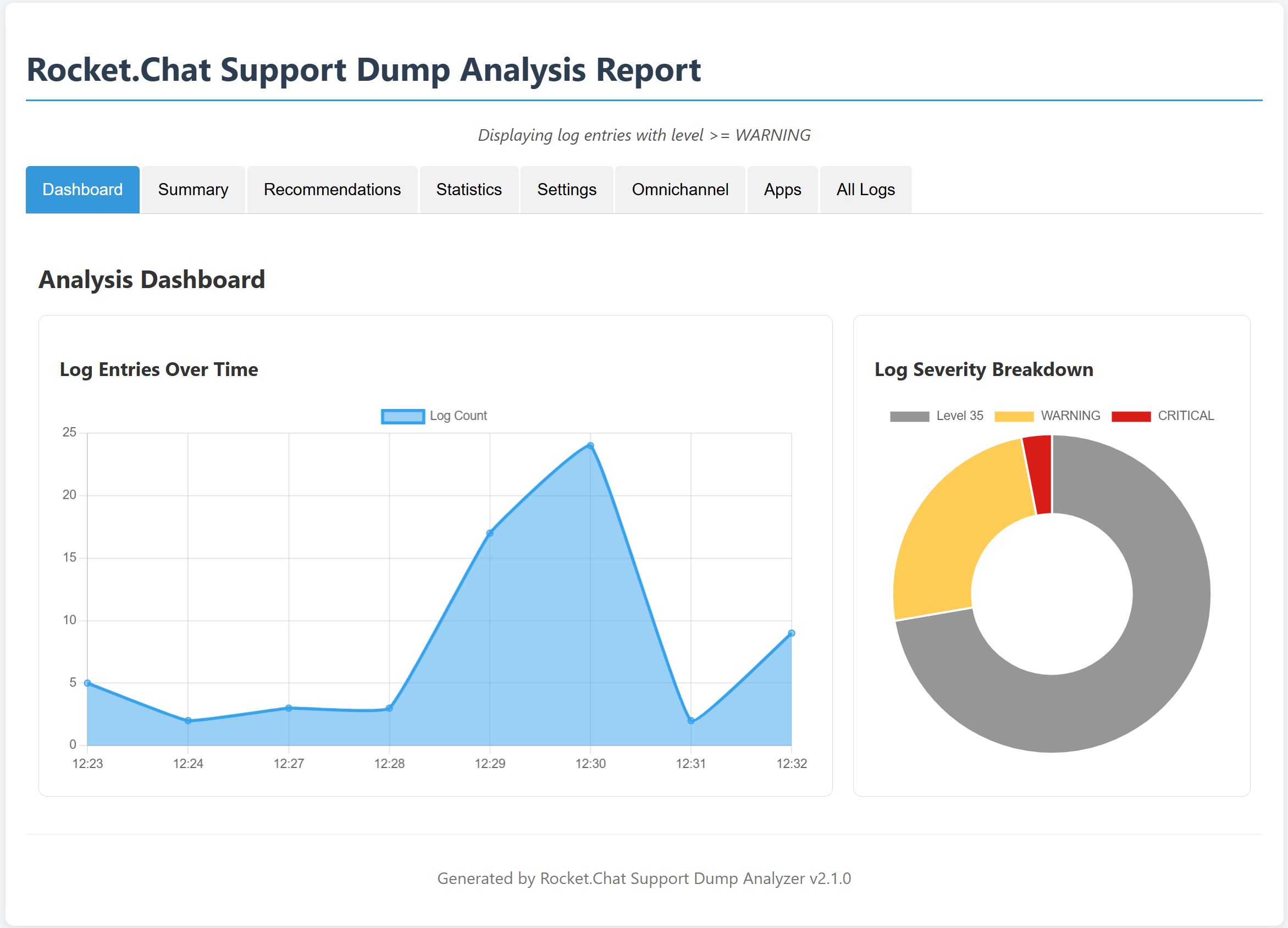The width and height of the screenshot is (1288, 928).
Task: Click the 25 y-axis label
Action: coord(69,432)
